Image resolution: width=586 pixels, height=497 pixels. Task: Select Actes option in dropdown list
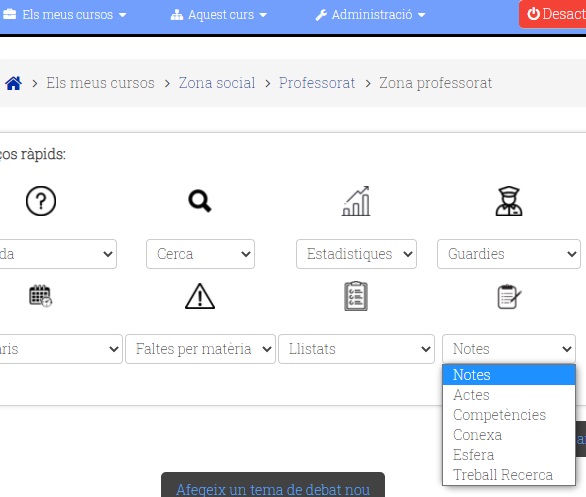coord(509,395)
